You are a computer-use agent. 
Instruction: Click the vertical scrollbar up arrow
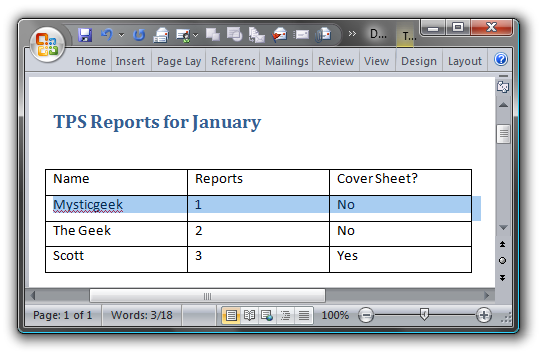(x=503, y=105)
